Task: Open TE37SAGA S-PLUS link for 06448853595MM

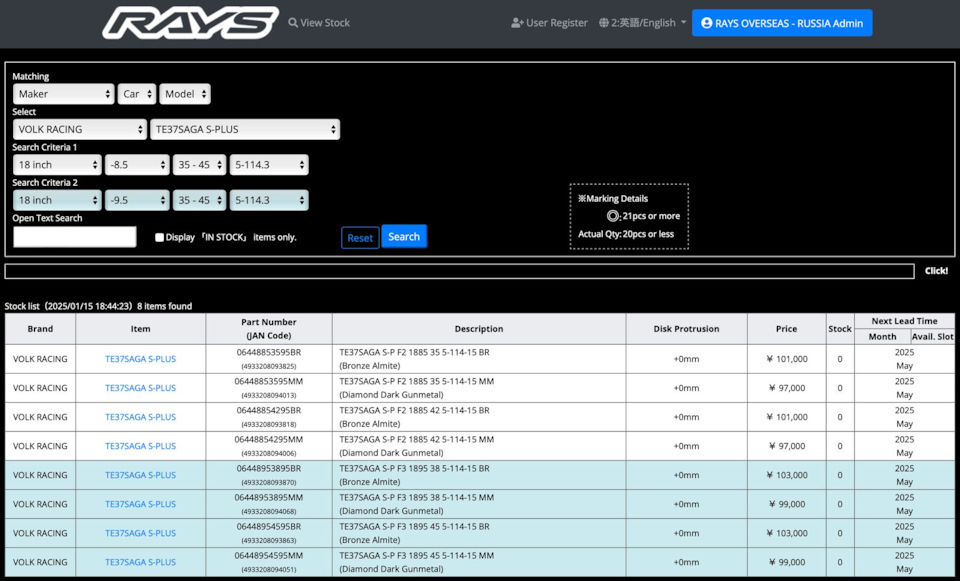Action: point(140,388)
